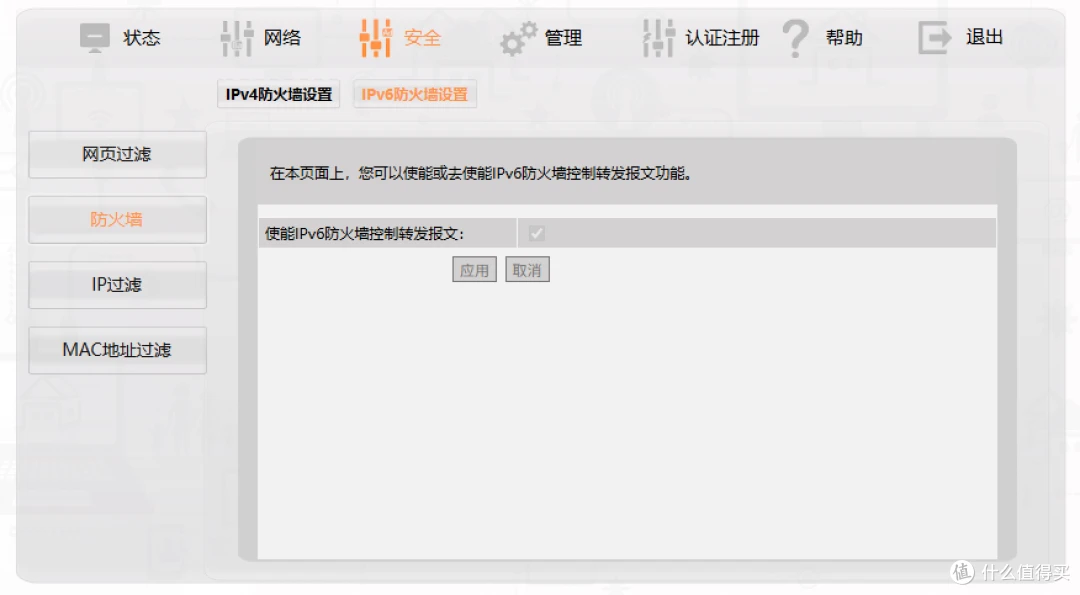Open IP过滤 in the sidebar
This screenshot has width=1080, height=595.
click(117, 284)
